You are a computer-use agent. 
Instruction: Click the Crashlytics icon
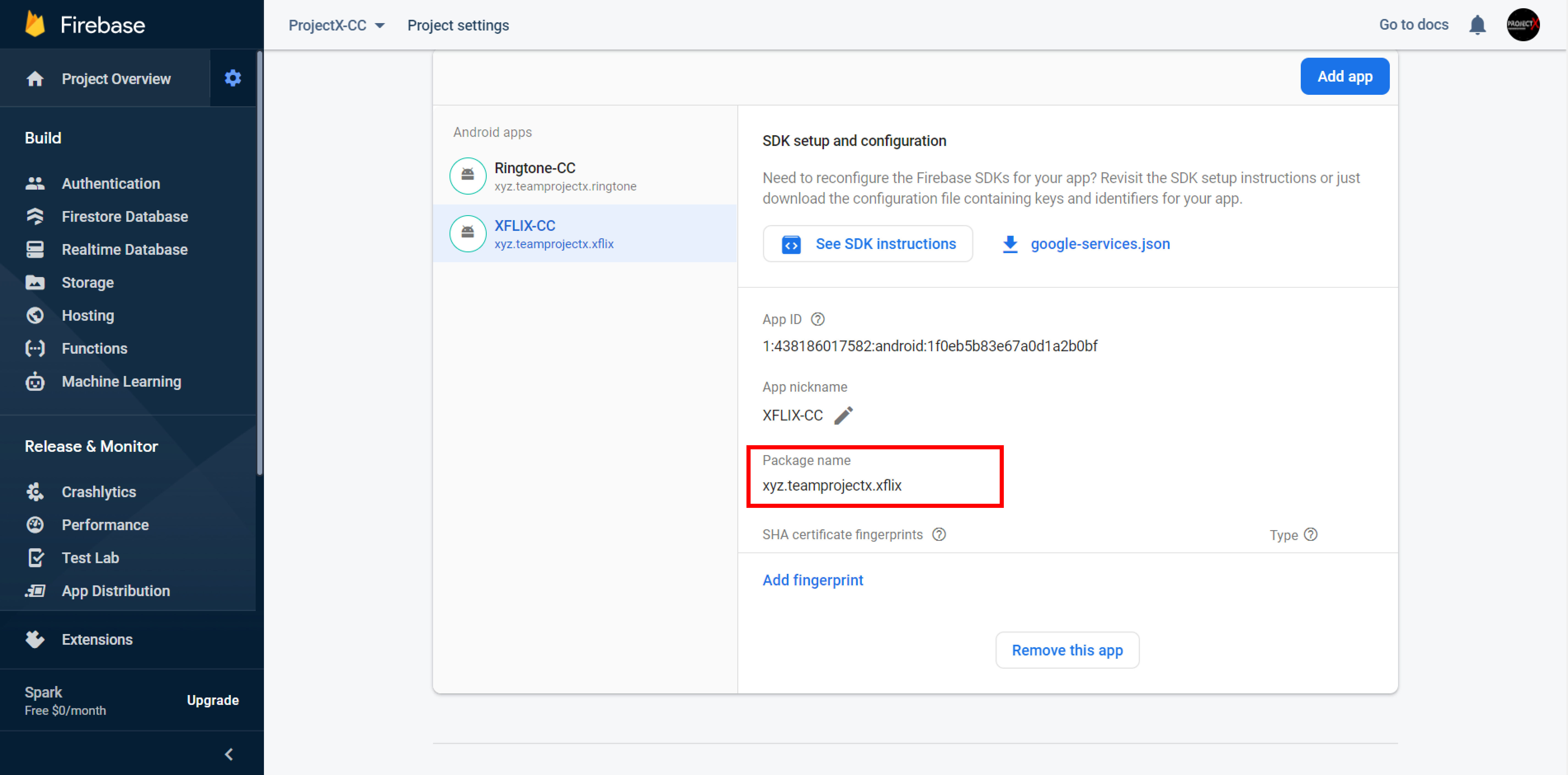click(35, 492)
